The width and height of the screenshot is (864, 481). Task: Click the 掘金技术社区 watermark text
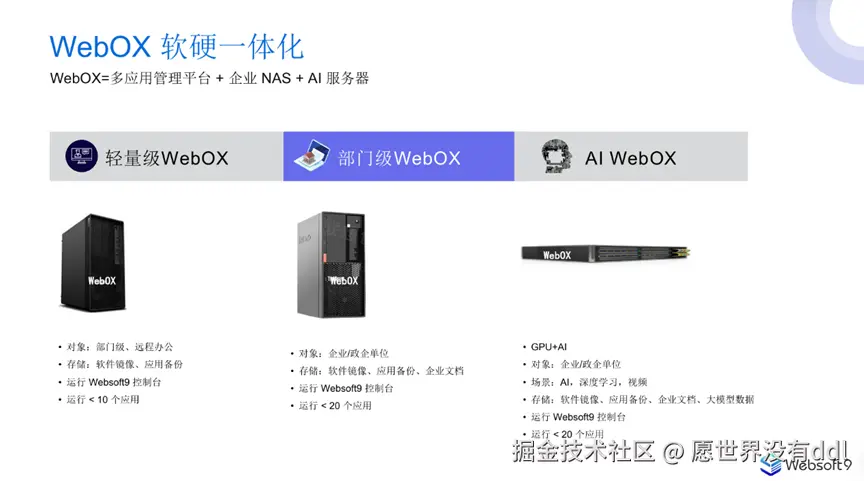tap(584, 451)
